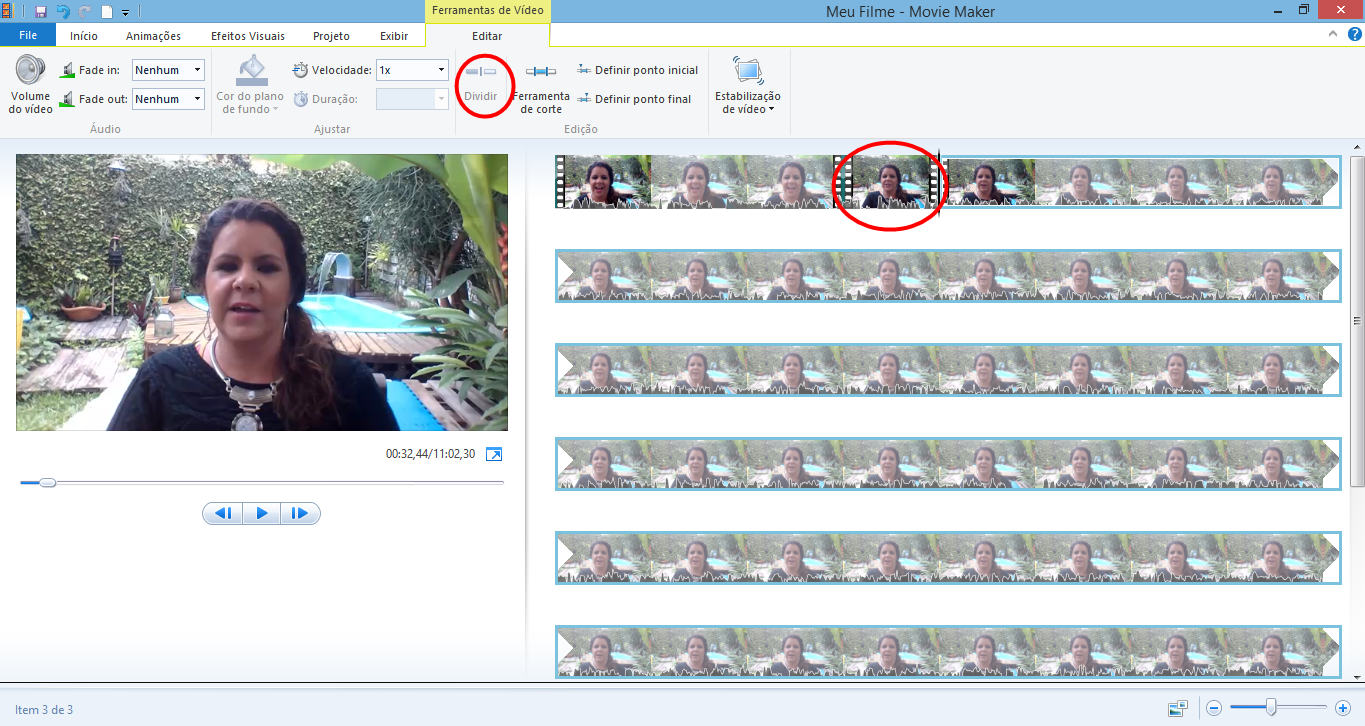The height and width of the screenshot is (726, 1365).
Task: Step to the next frame in preview
Action: tap(300, 512)
